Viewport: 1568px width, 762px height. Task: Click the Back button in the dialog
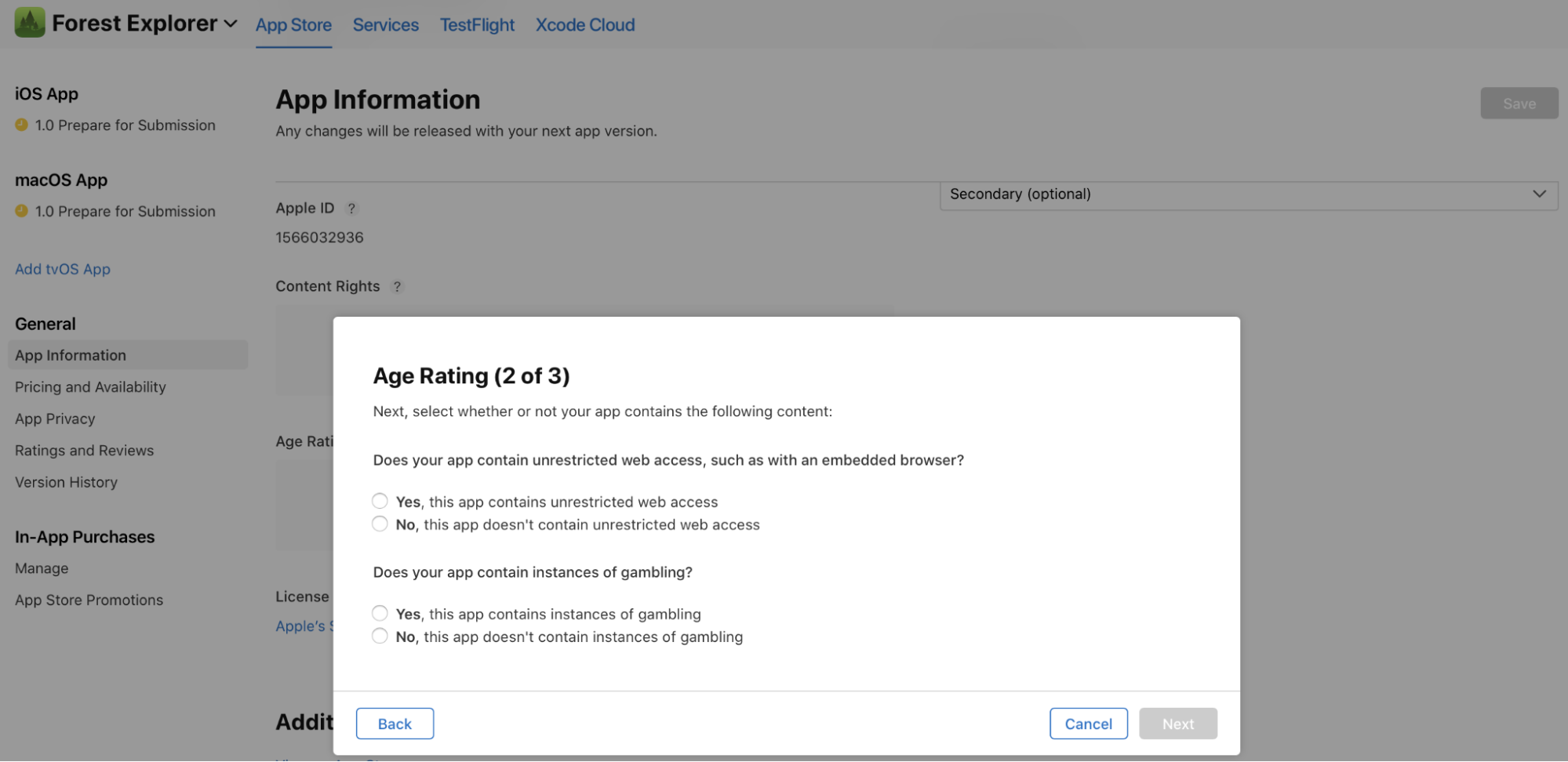pyautogui.click(x=395, y=723)
